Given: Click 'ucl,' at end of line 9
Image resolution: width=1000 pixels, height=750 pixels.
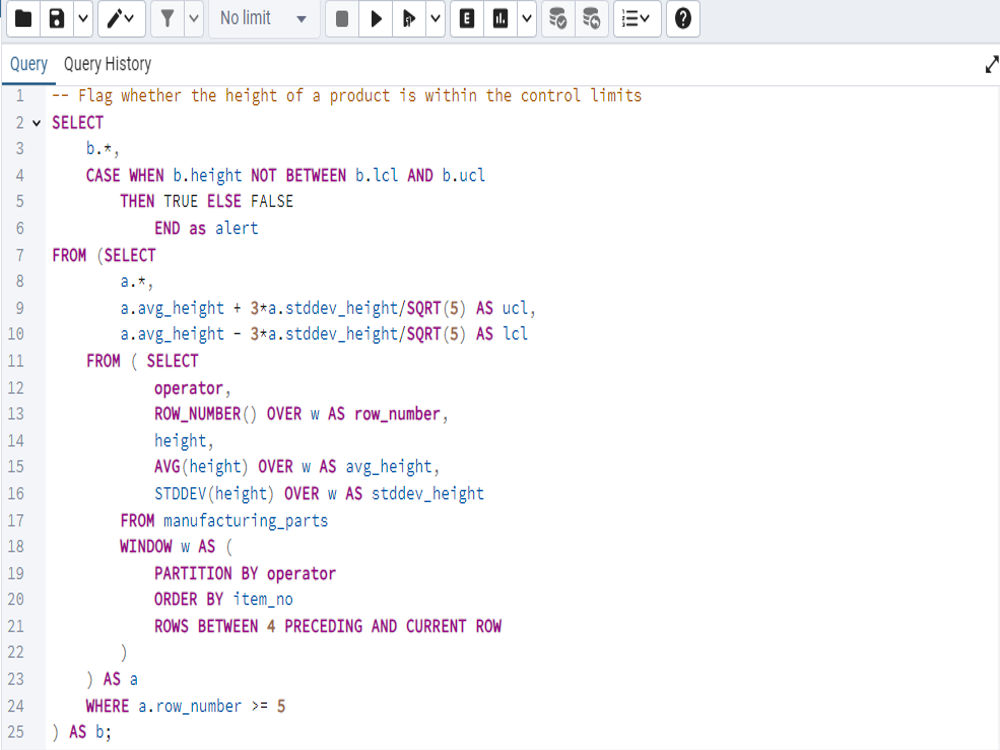Looking at the screenshot, I should tap(518, 308).
